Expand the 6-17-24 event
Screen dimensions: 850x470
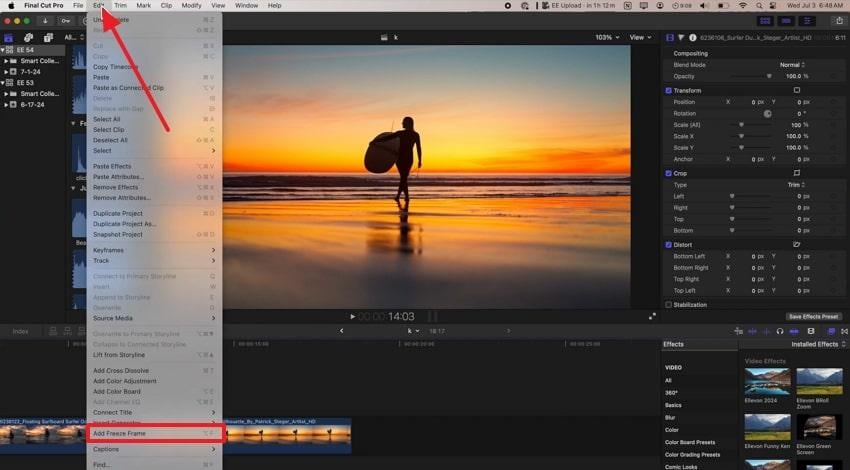pos(7,105)
